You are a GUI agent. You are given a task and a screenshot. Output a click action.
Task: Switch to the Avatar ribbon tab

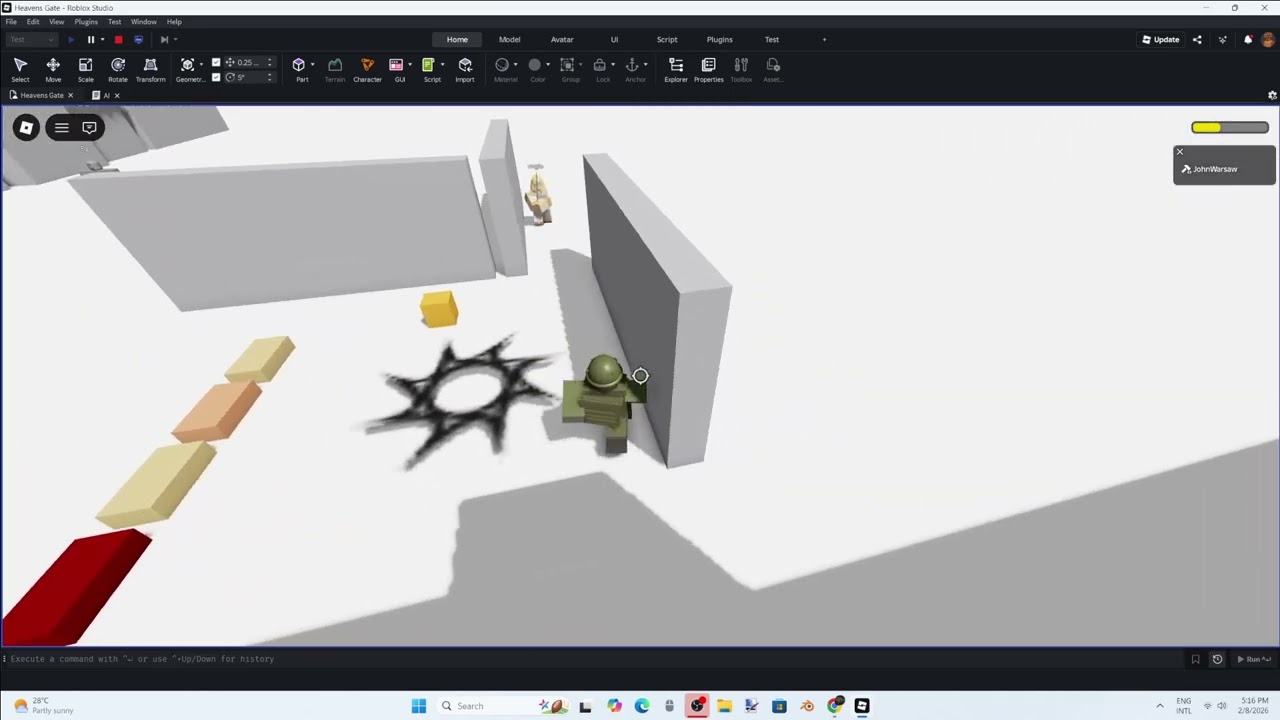point(562,40)
